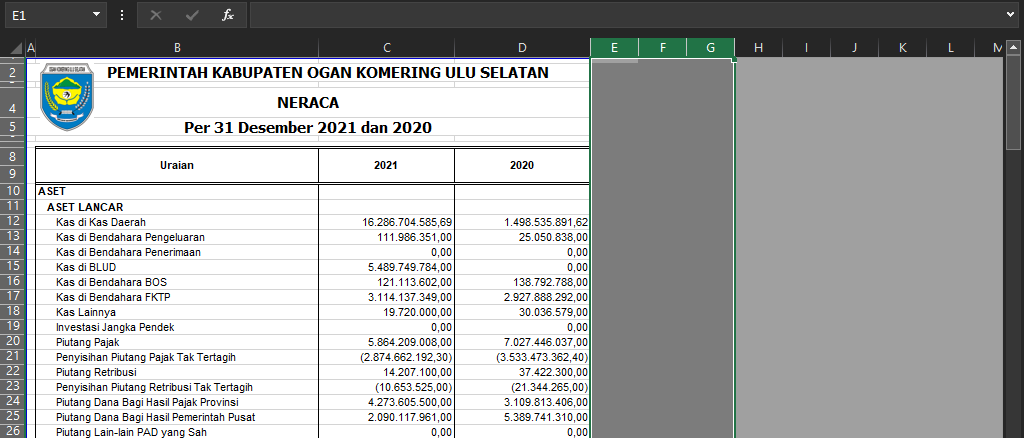Select row 12 header
Screen dimensions: 1024x438
12,221
